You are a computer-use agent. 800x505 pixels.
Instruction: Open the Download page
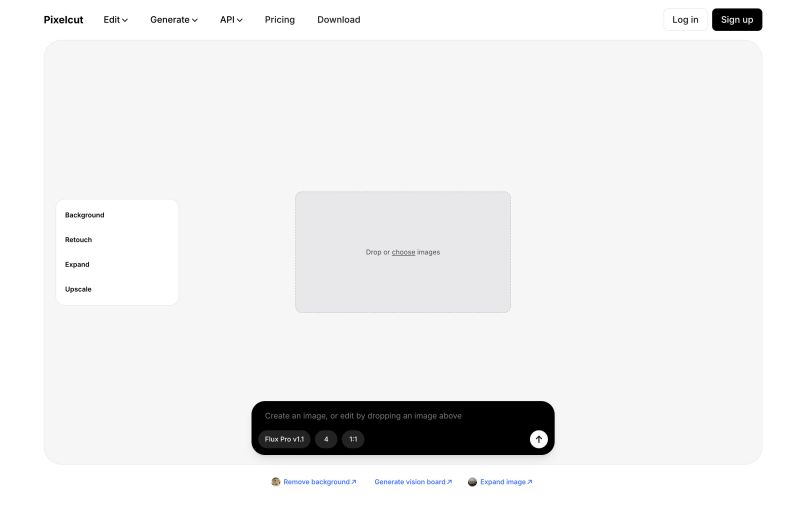[339, 20]
